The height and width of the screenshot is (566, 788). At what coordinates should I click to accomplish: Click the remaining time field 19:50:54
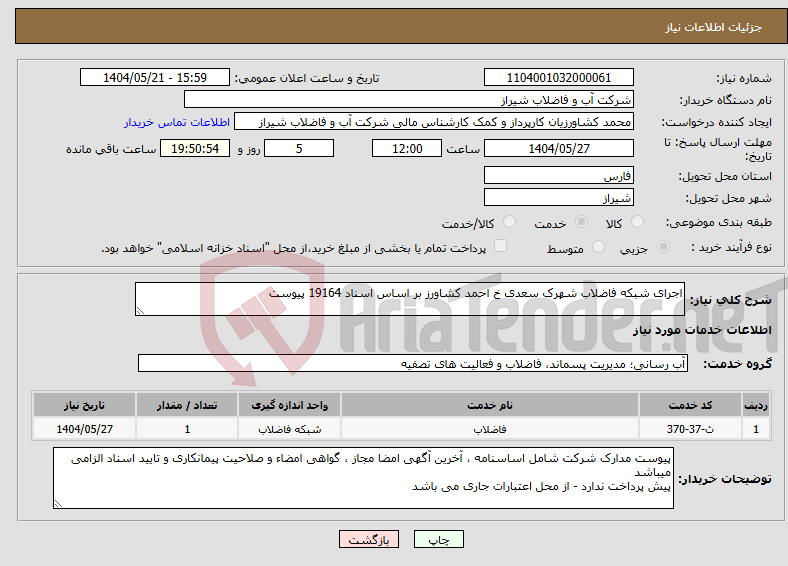(x=195, y=148)
